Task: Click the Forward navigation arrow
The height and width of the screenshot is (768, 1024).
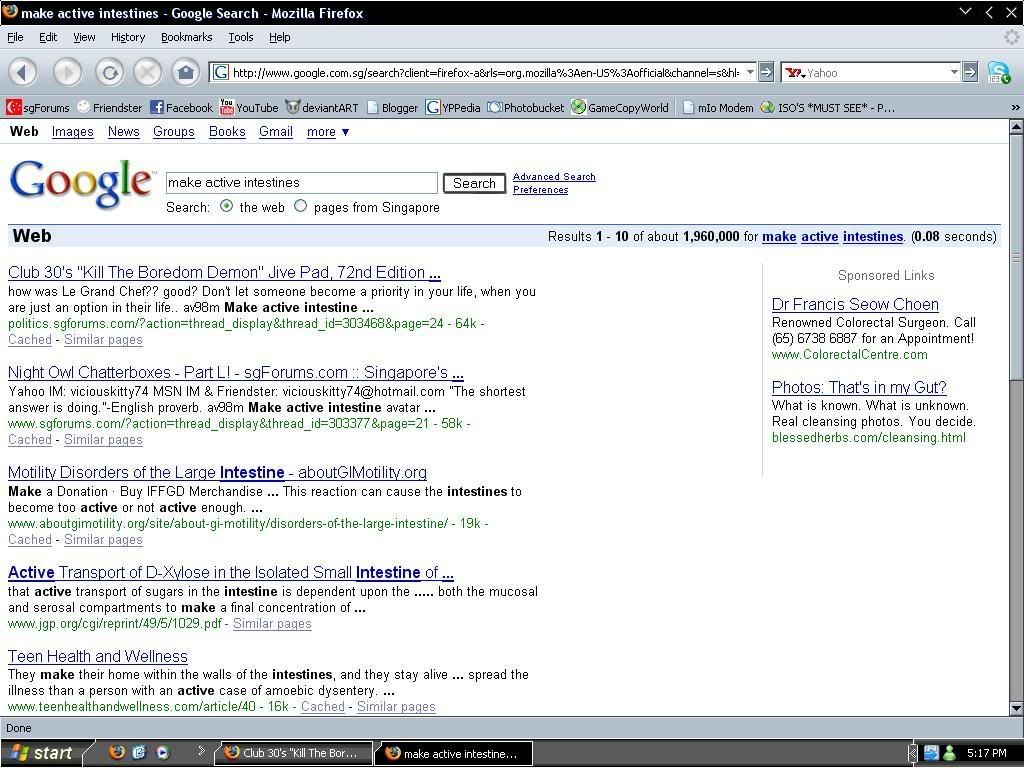Action: pyautogui.click(x=67, y=72)
